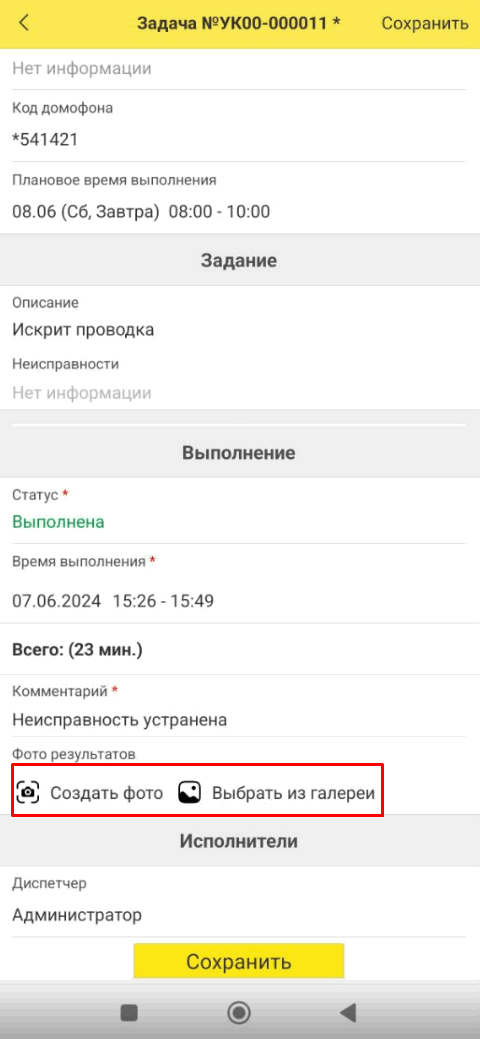Tap the camera icon to create photo
The width and height of the screenshot is (480, 1039).
click(28, 792)
